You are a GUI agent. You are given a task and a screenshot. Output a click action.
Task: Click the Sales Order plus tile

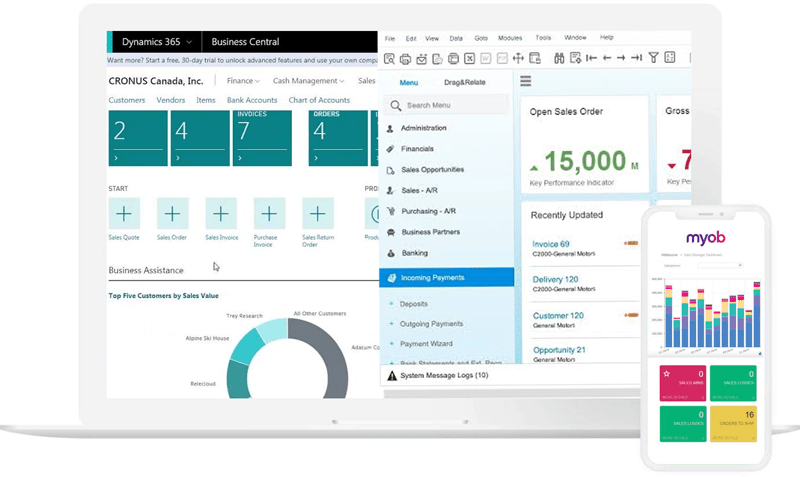172,214
